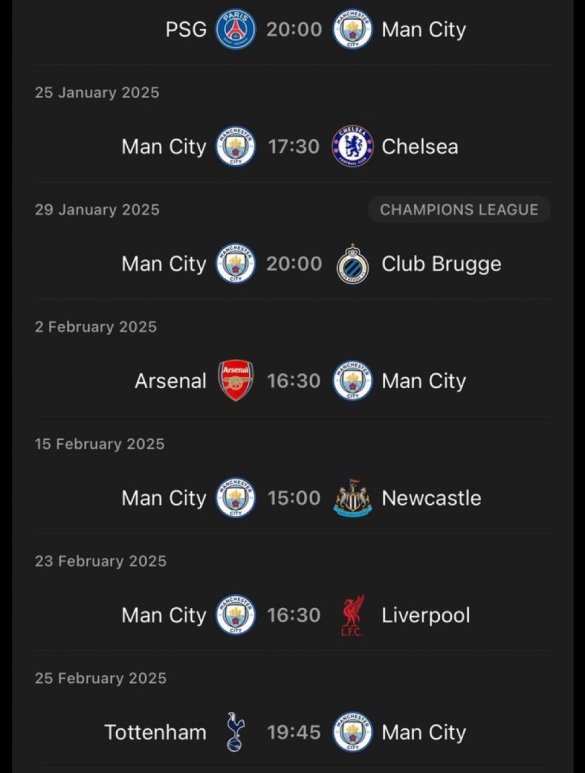Tap the Arsenal club crest
This screenshot has width=585, height=773.
tap(236, 381)
